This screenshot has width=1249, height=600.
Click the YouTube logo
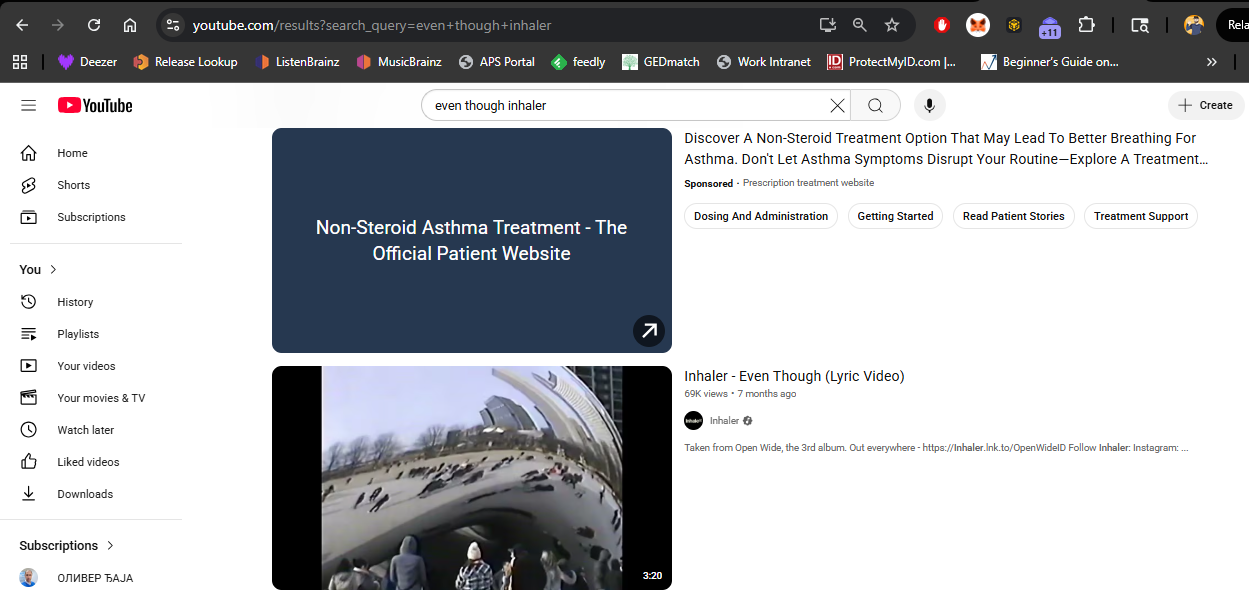(95, 105)
